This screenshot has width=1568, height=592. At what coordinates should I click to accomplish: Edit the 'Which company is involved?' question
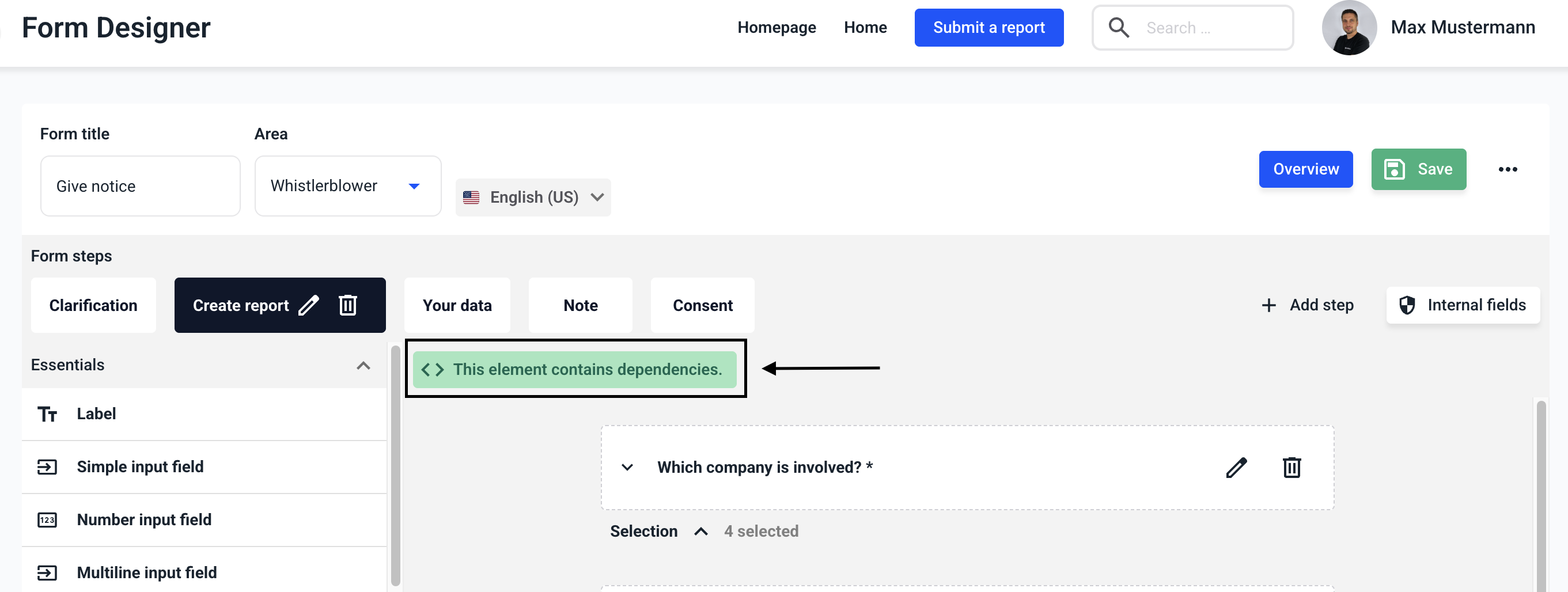[x=1236, y=467]
